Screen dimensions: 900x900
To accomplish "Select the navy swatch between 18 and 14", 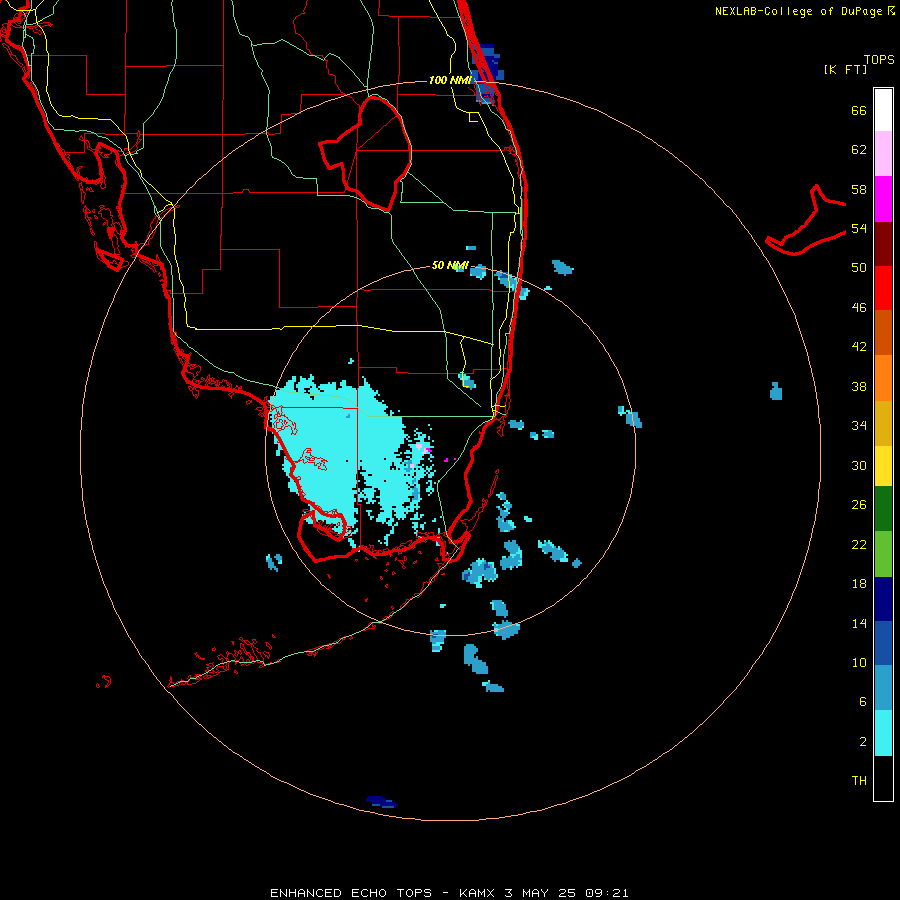I will pos(883,599).
